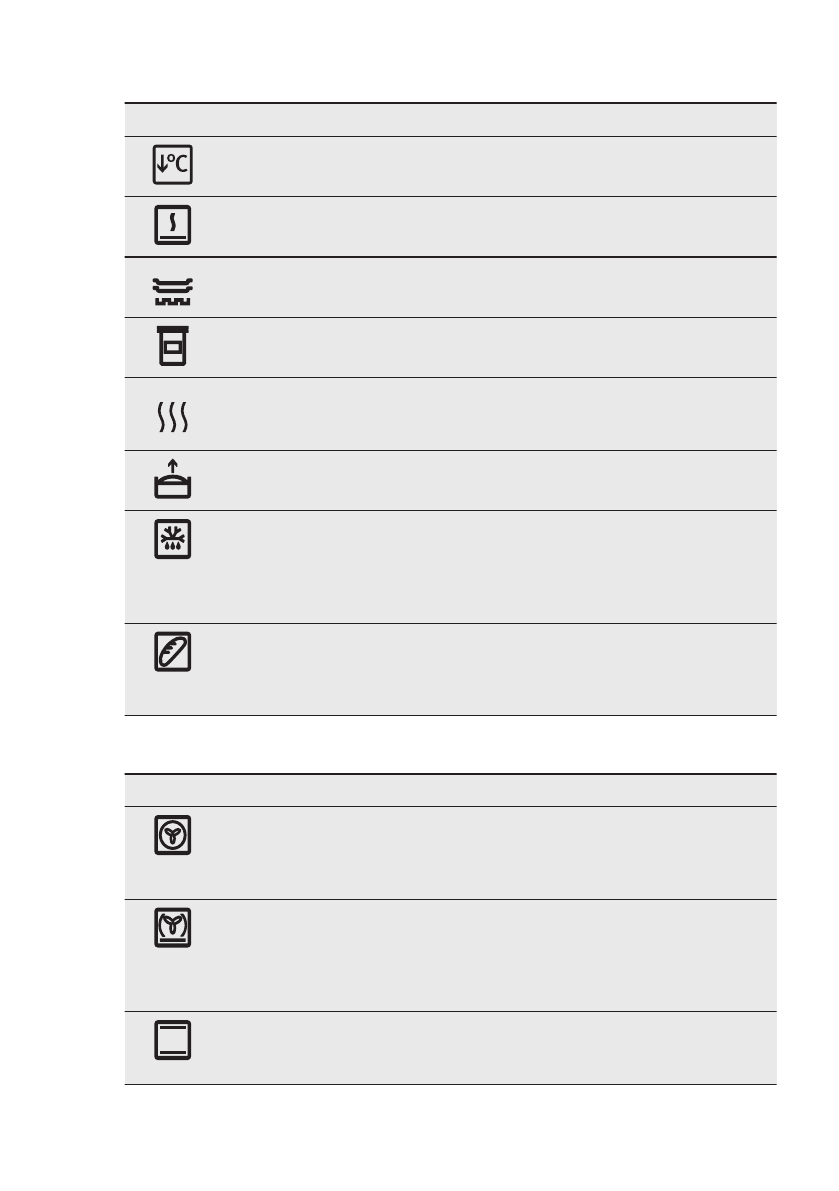Select the preserving jar icon
The image size is (839, 1191).
[173, 346]
